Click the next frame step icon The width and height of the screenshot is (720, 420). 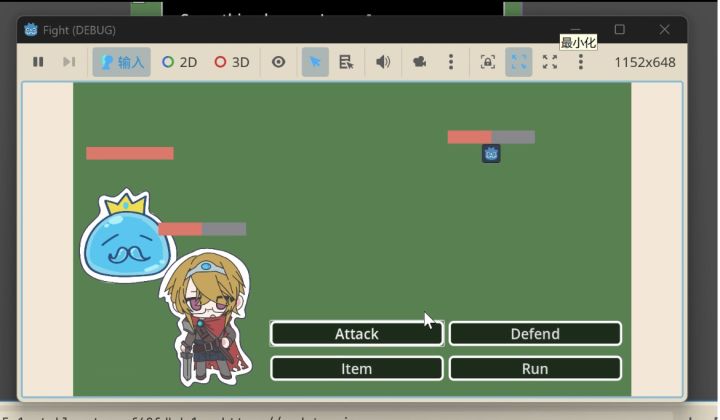[x=69, y=62]
